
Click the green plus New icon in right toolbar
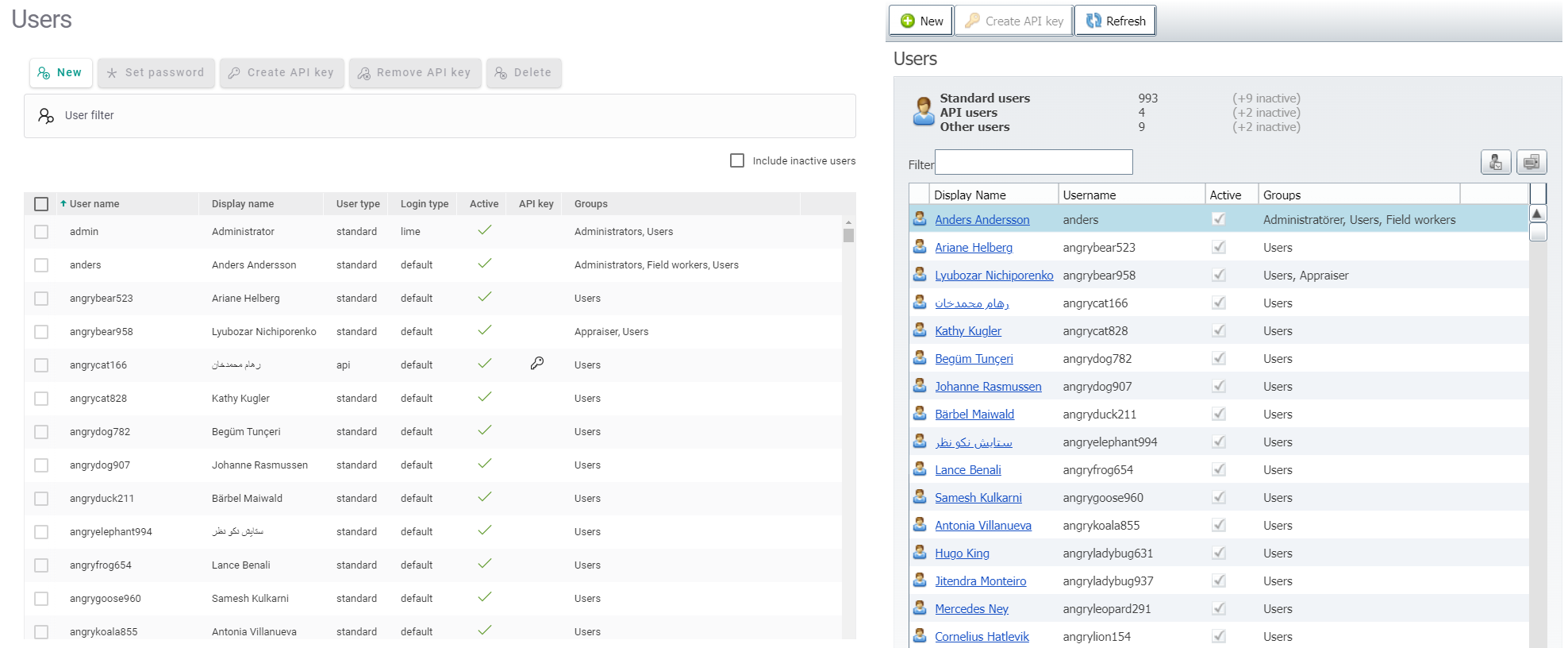[908, 21]
